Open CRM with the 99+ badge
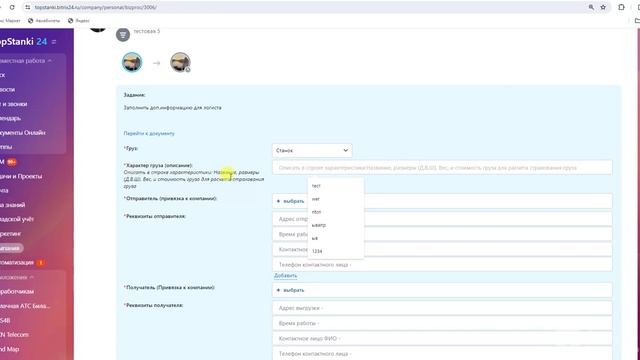This screenshot has width=640, height=360. (x=8, y=162)
